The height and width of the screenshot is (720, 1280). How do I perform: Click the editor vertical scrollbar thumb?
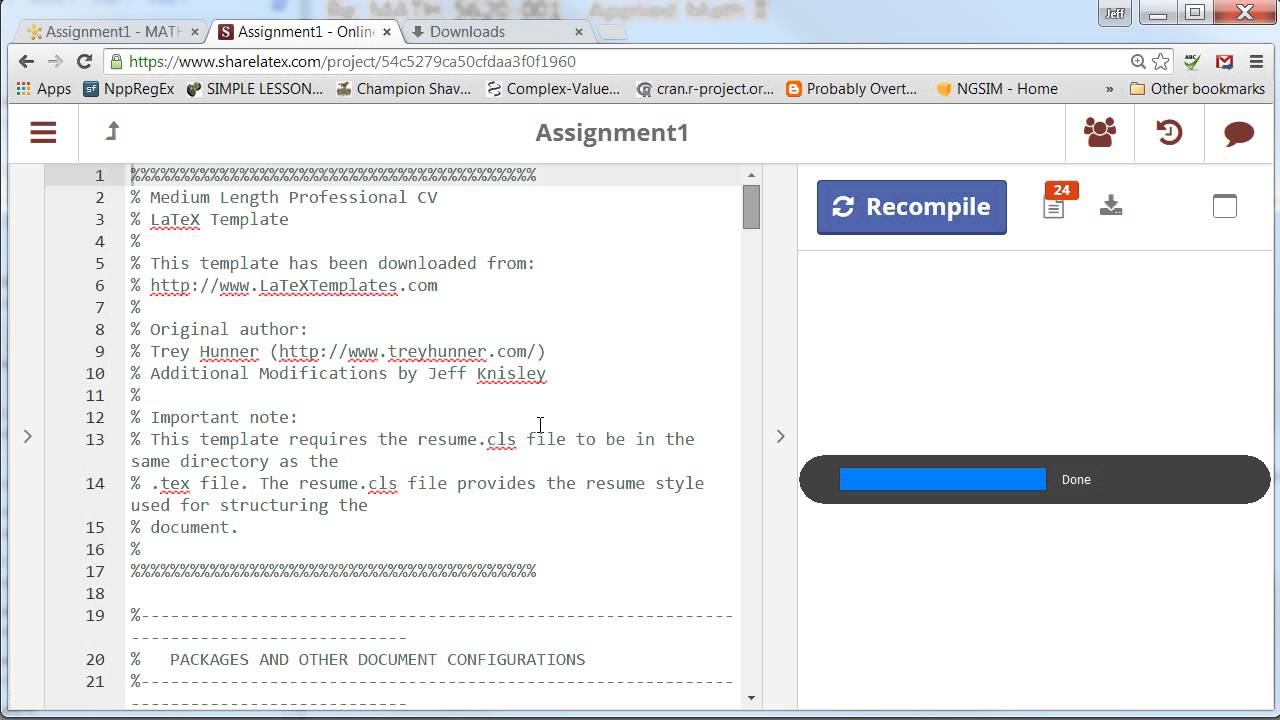coord(752,207)
